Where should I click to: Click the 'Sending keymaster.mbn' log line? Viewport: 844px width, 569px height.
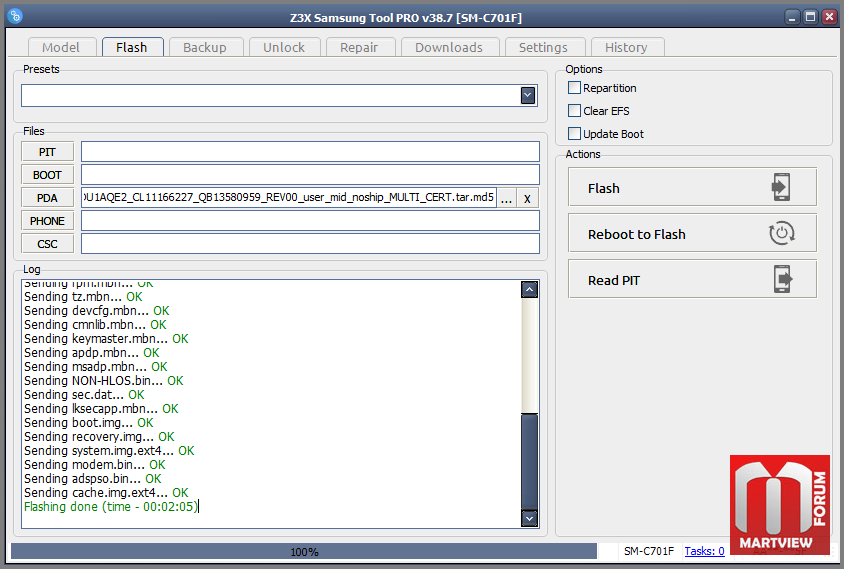[x=106, y=339]
